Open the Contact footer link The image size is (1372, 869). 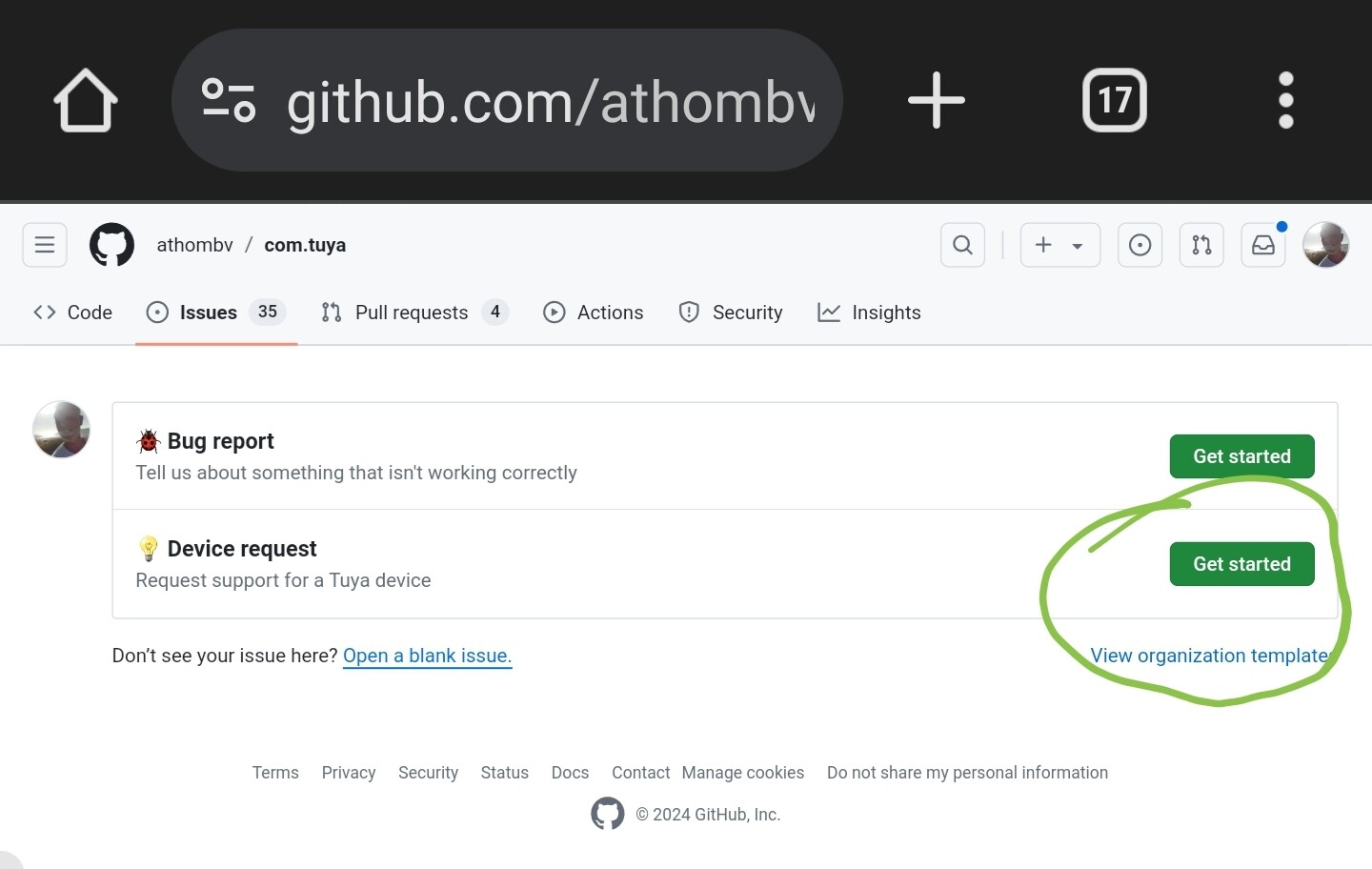[x=640, y=773]
